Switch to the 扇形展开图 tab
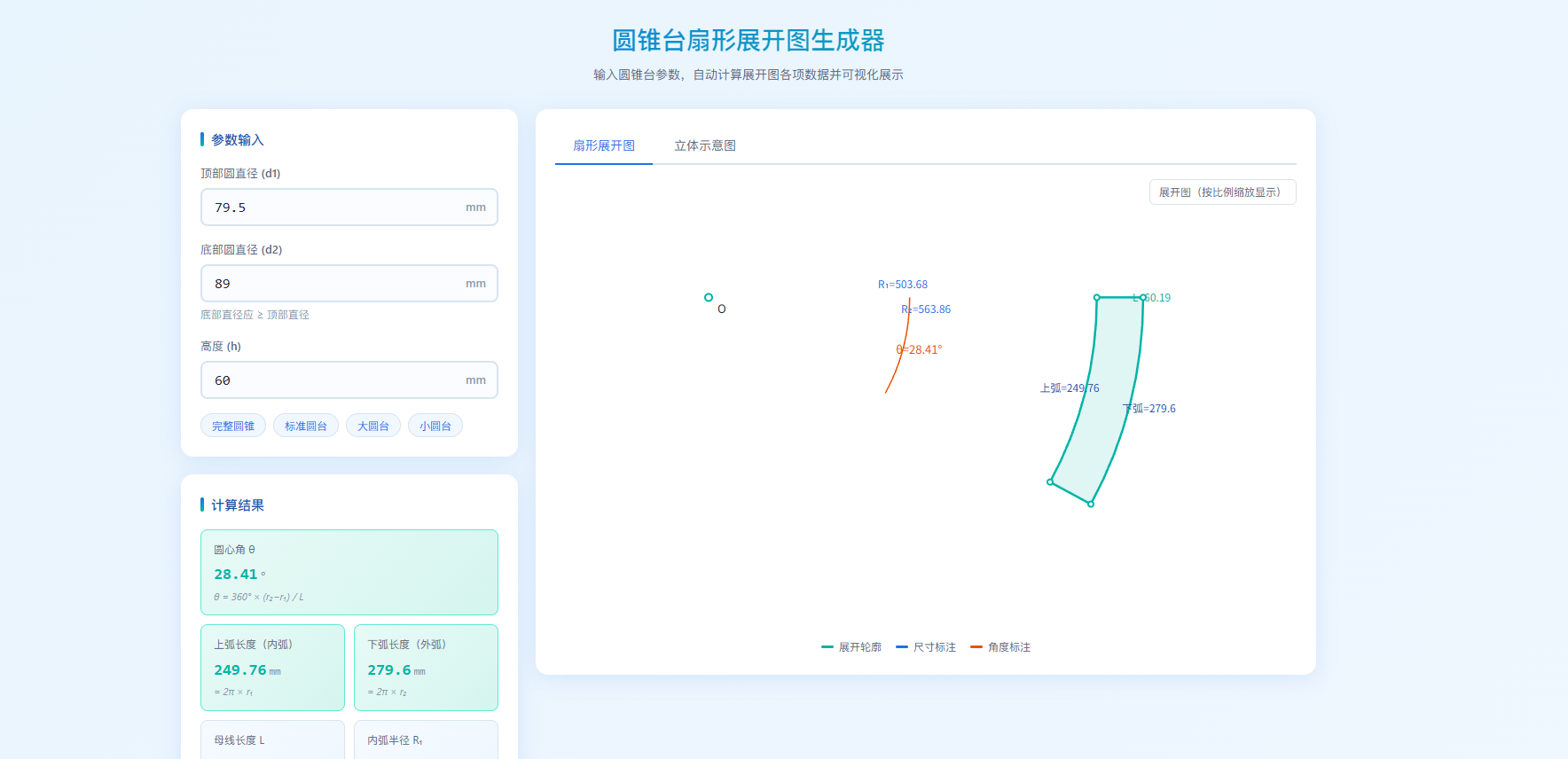This screenshot has height=759, width=1568. (x=604, y=145)
